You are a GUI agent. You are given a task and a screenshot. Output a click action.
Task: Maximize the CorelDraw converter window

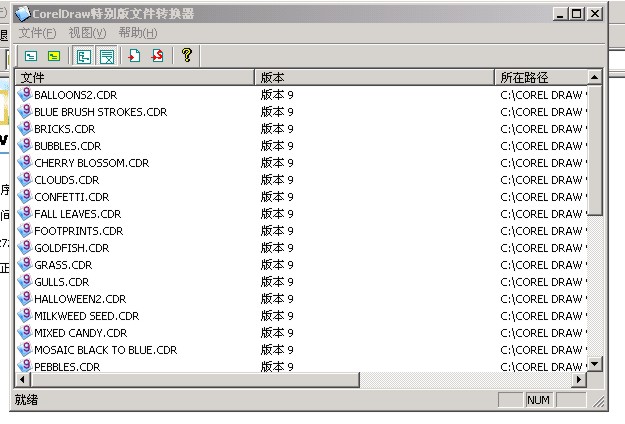pos(576,14)
